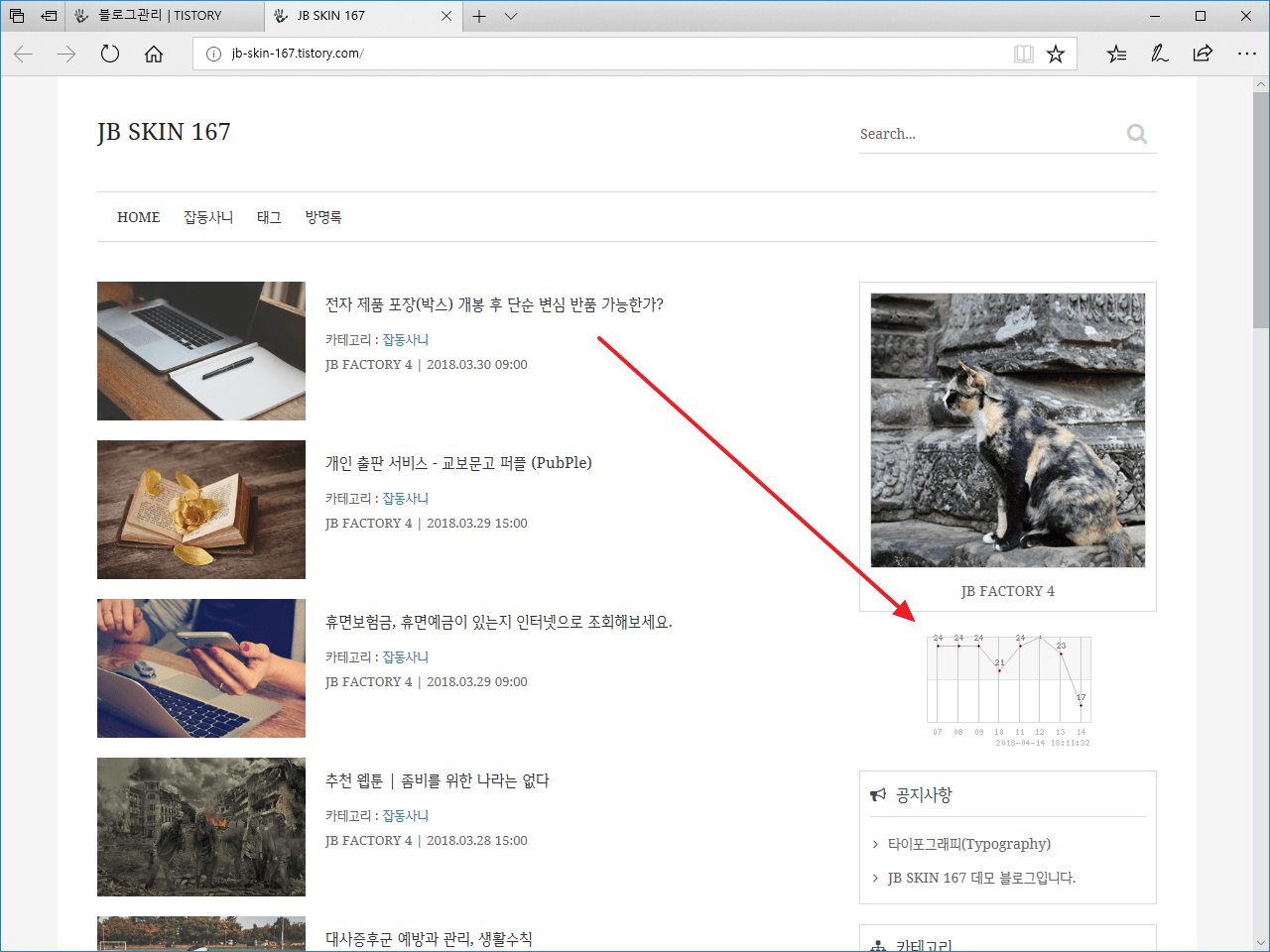Open post 개인 출판 서비스 교보문고 퍼플

458,463
